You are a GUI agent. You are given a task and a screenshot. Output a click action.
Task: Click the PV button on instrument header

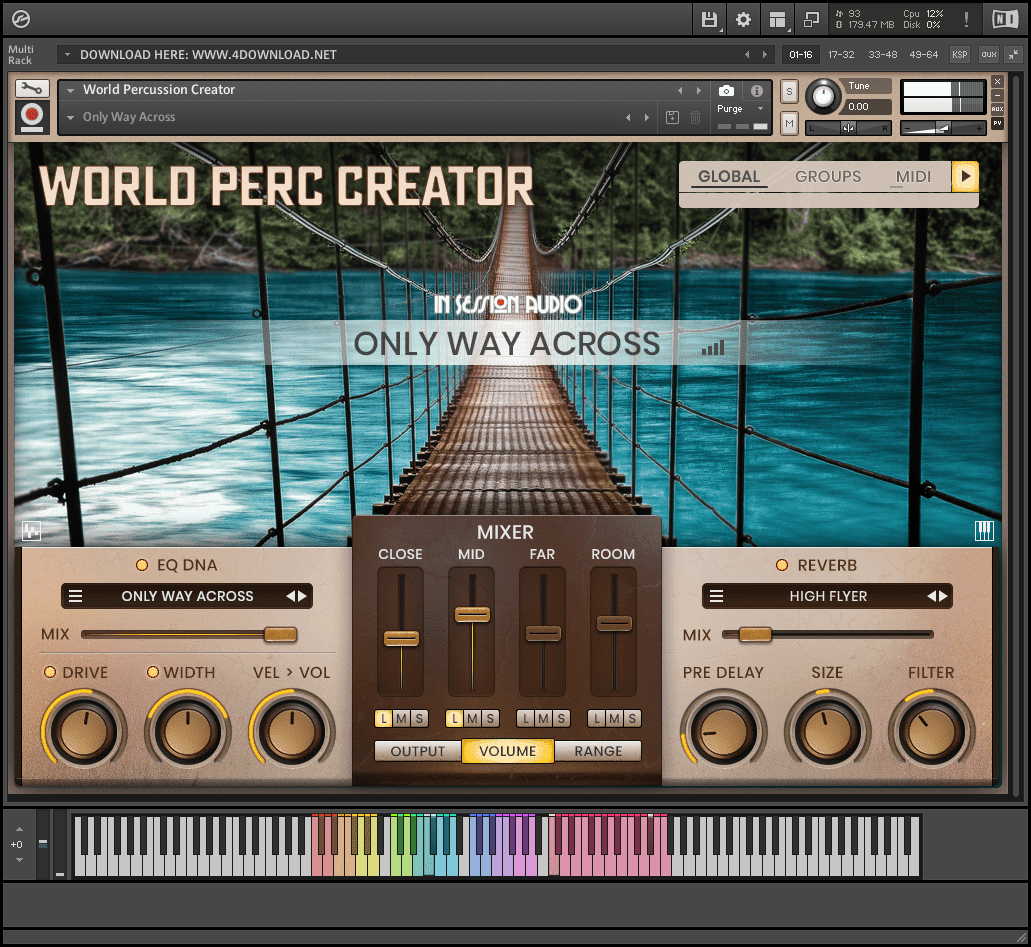coord(997,123)
